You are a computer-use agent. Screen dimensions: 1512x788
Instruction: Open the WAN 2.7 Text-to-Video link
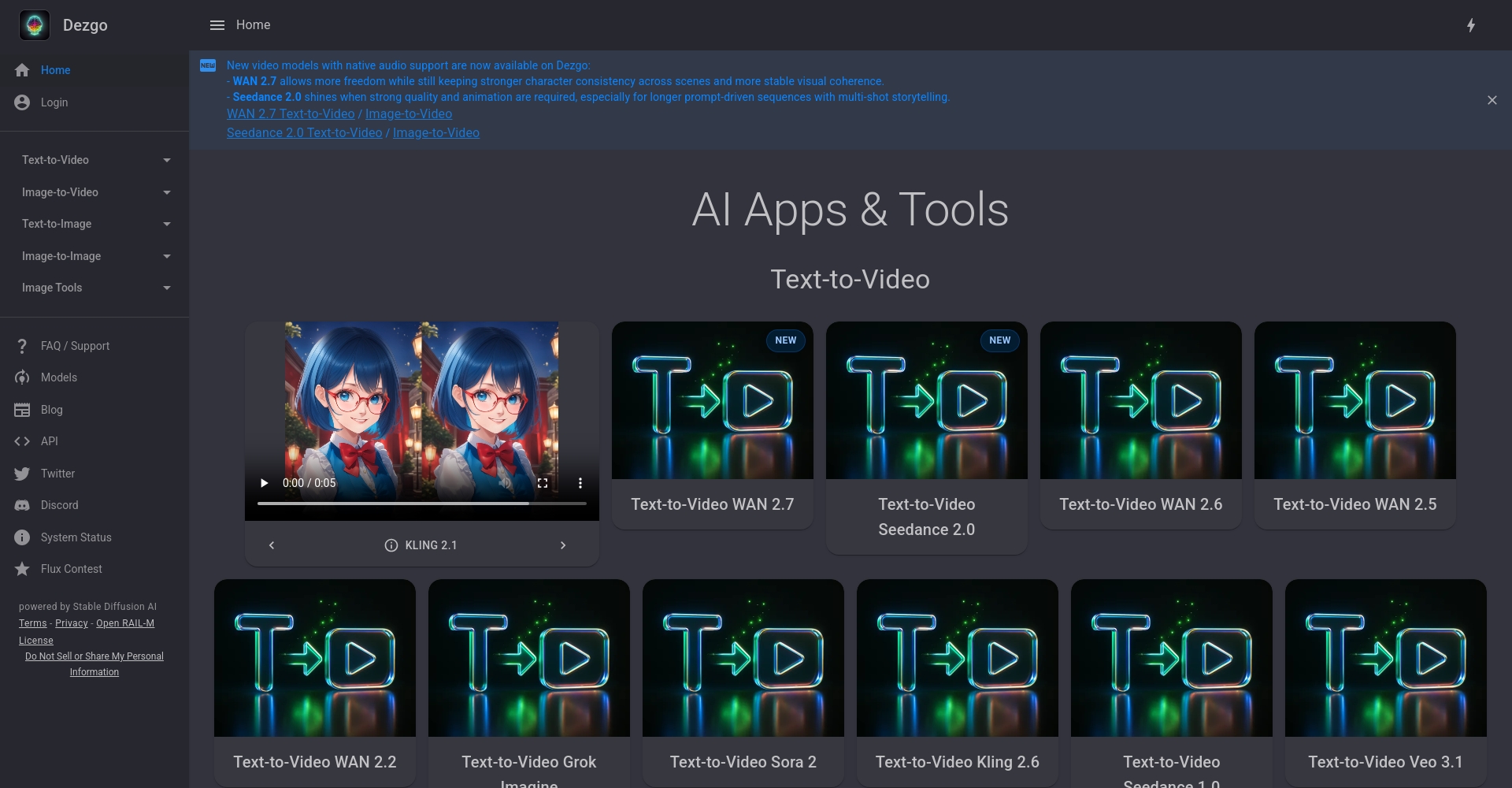point(291,113)
